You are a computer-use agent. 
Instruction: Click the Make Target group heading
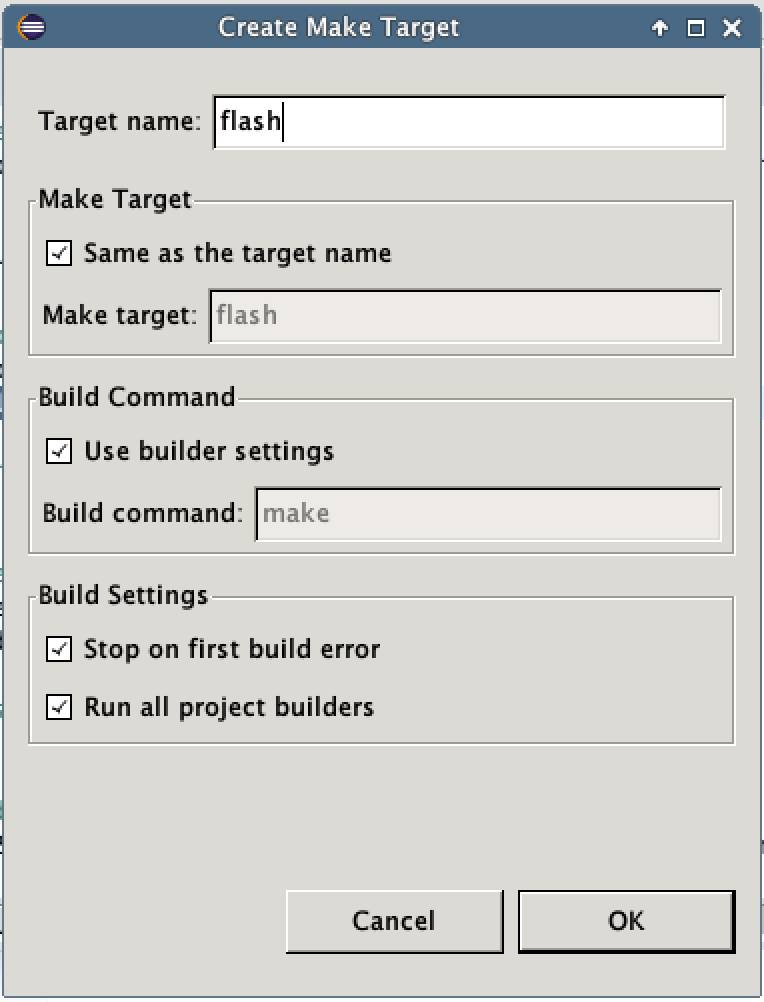tap(115, 200)
